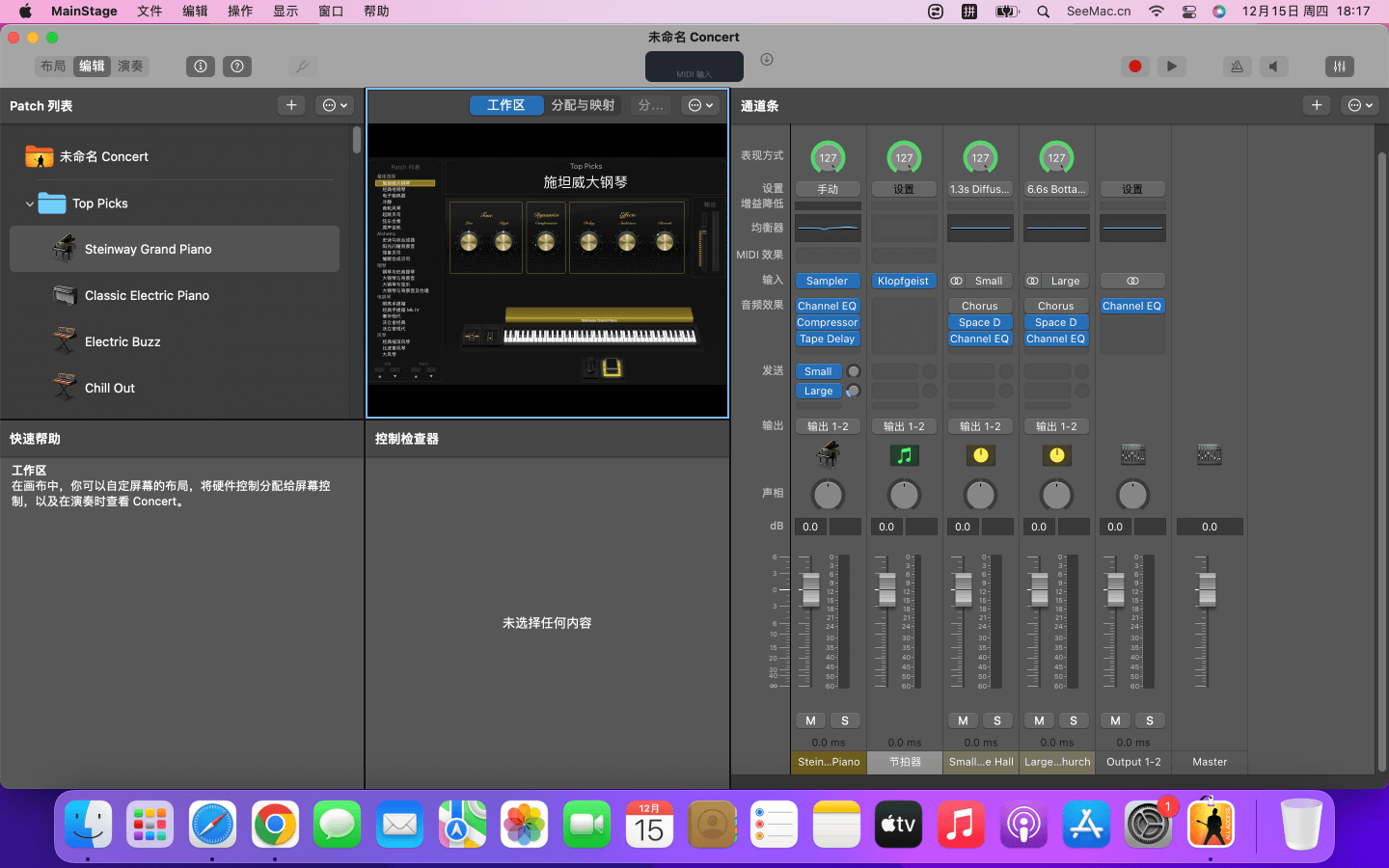Image resolution: width=1389 pixels, height=868 pixels.
Task: Open the 1.3s Diffus... setting menu
Action: 980,189
